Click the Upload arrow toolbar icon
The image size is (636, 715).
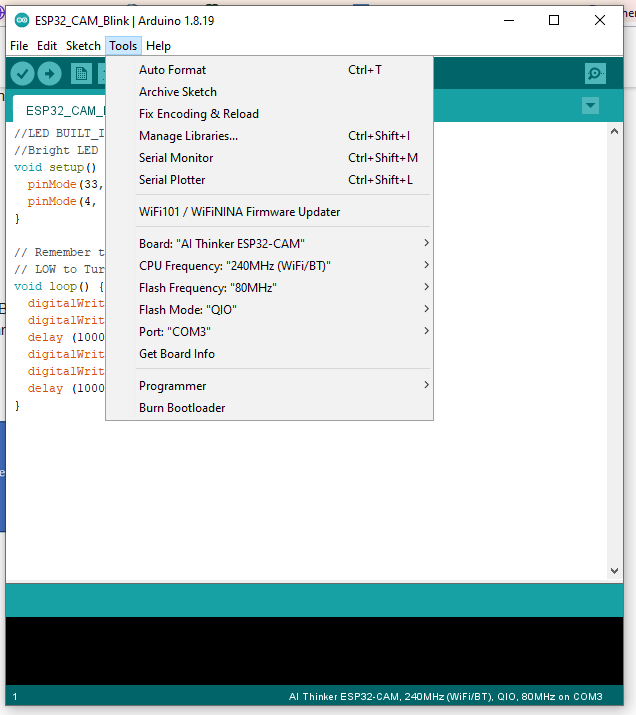coord(50,73)
